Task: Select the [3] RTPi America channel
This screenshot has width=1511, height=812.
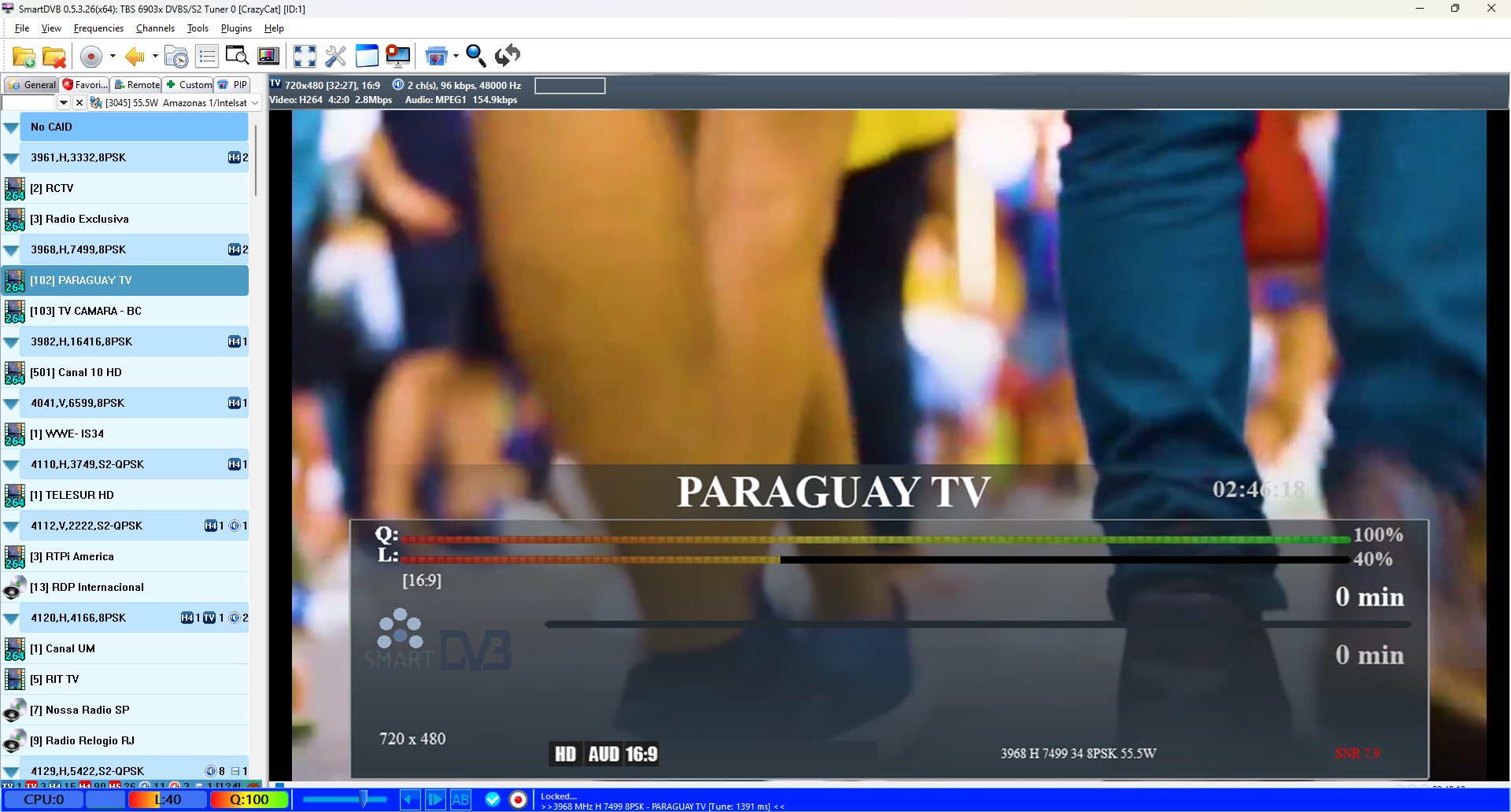Action: [x=126, y=557]
